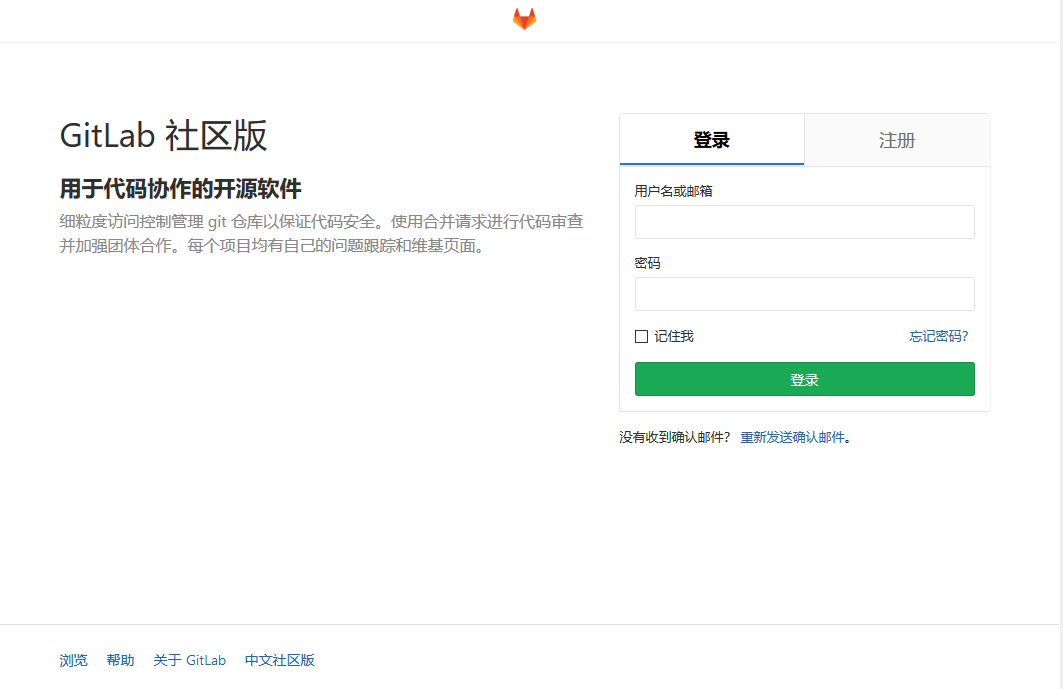Click the green 登录 button
Screen dimensions: 1063x689
tap(805, 379)
